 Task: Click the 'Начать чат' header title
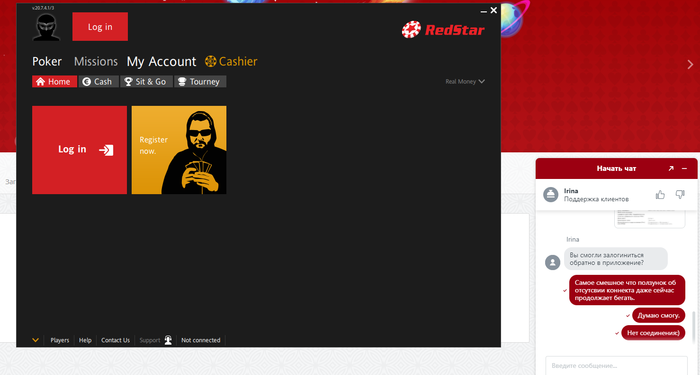616,168
